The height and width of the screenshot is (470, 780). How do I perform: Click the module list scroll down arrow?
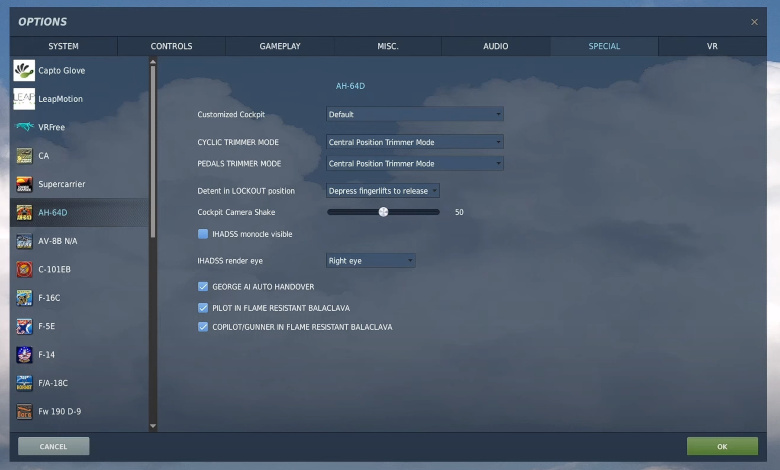[153, 426]
